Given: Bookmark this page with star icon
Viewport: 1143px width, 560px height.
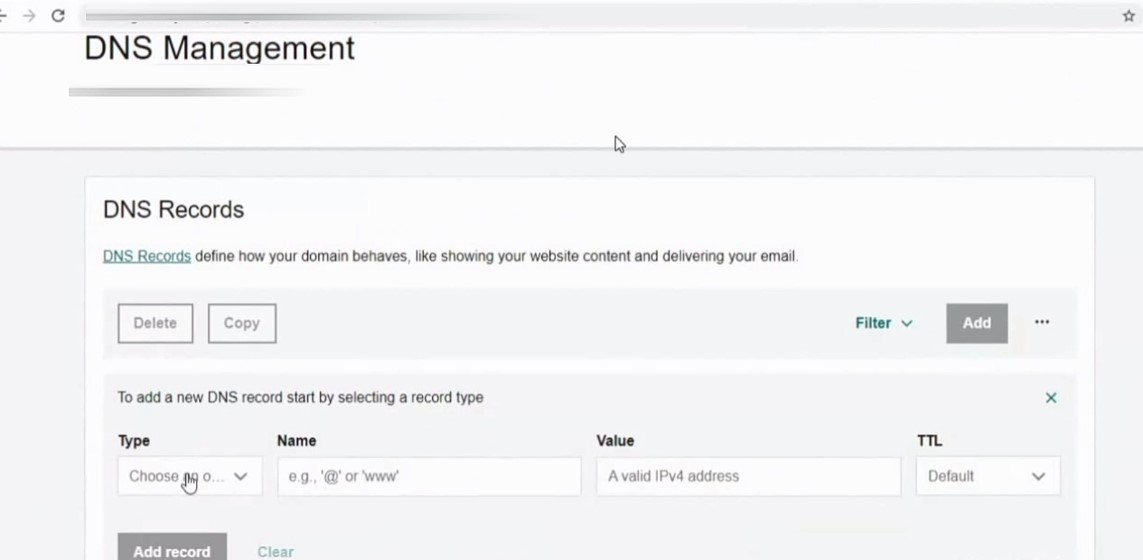Looking at the screenshot, I should point(1128,16).
